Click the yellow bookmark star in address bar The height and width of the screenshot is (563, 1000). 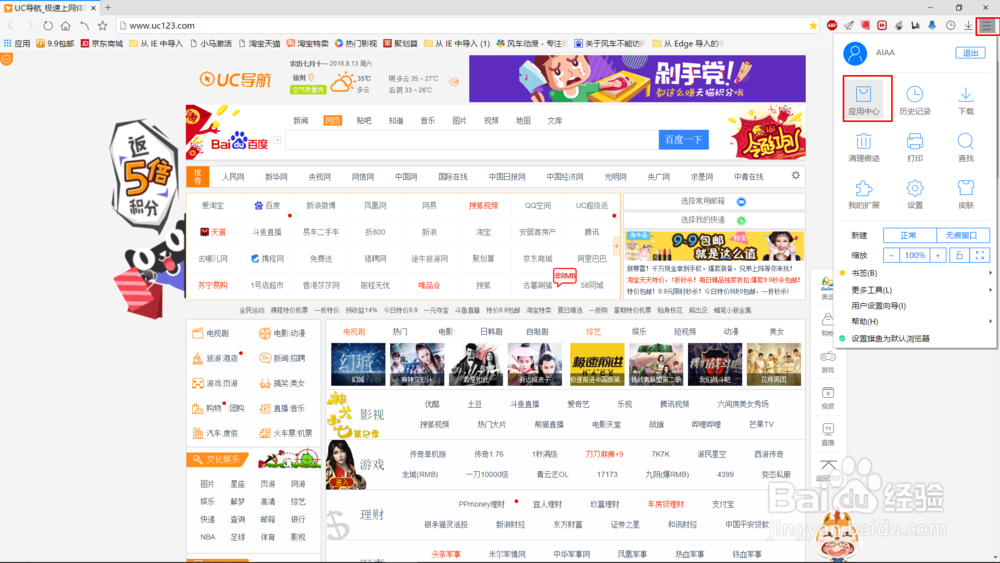coord(813,26)
